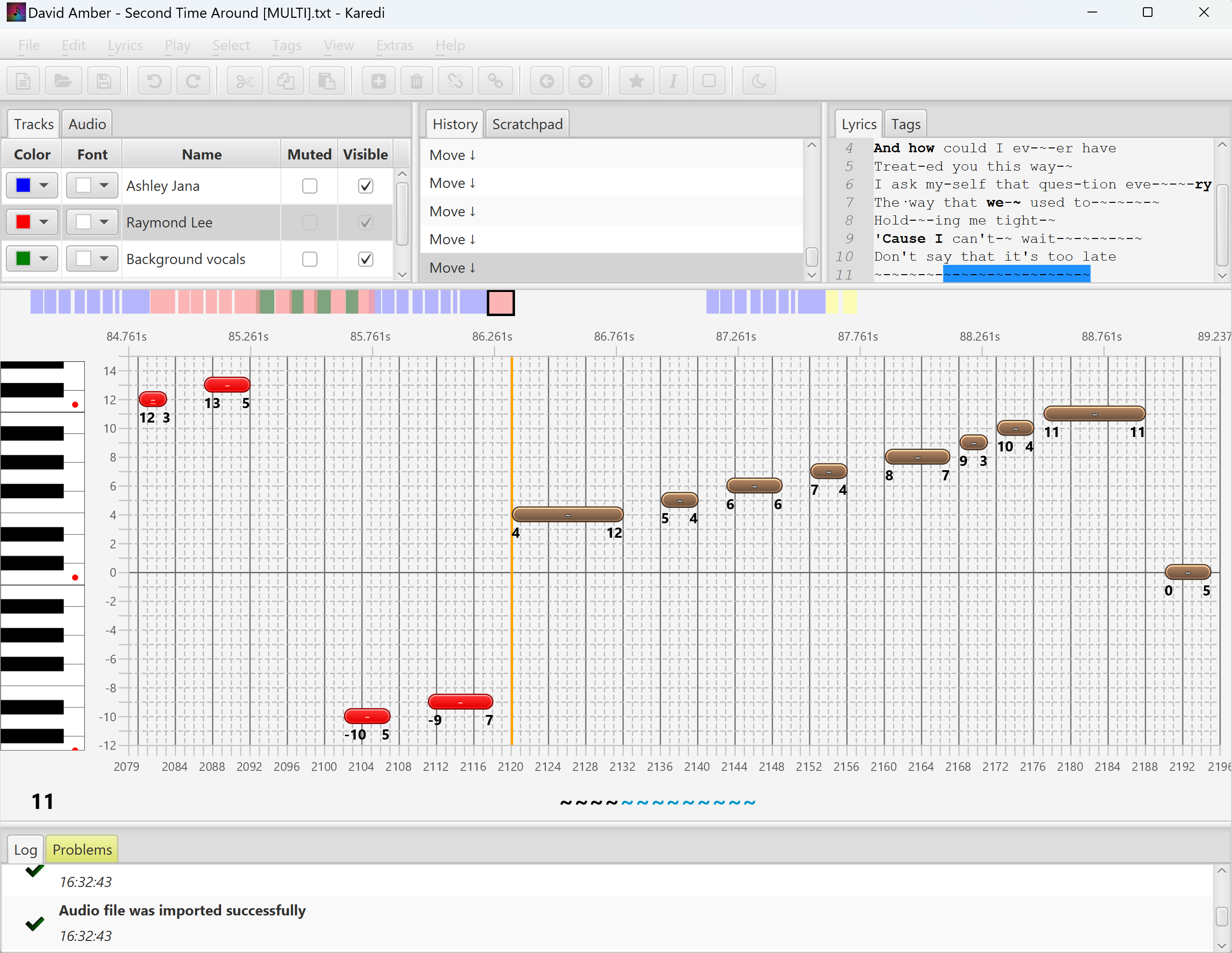Click the split note broken-link icon

455,81
